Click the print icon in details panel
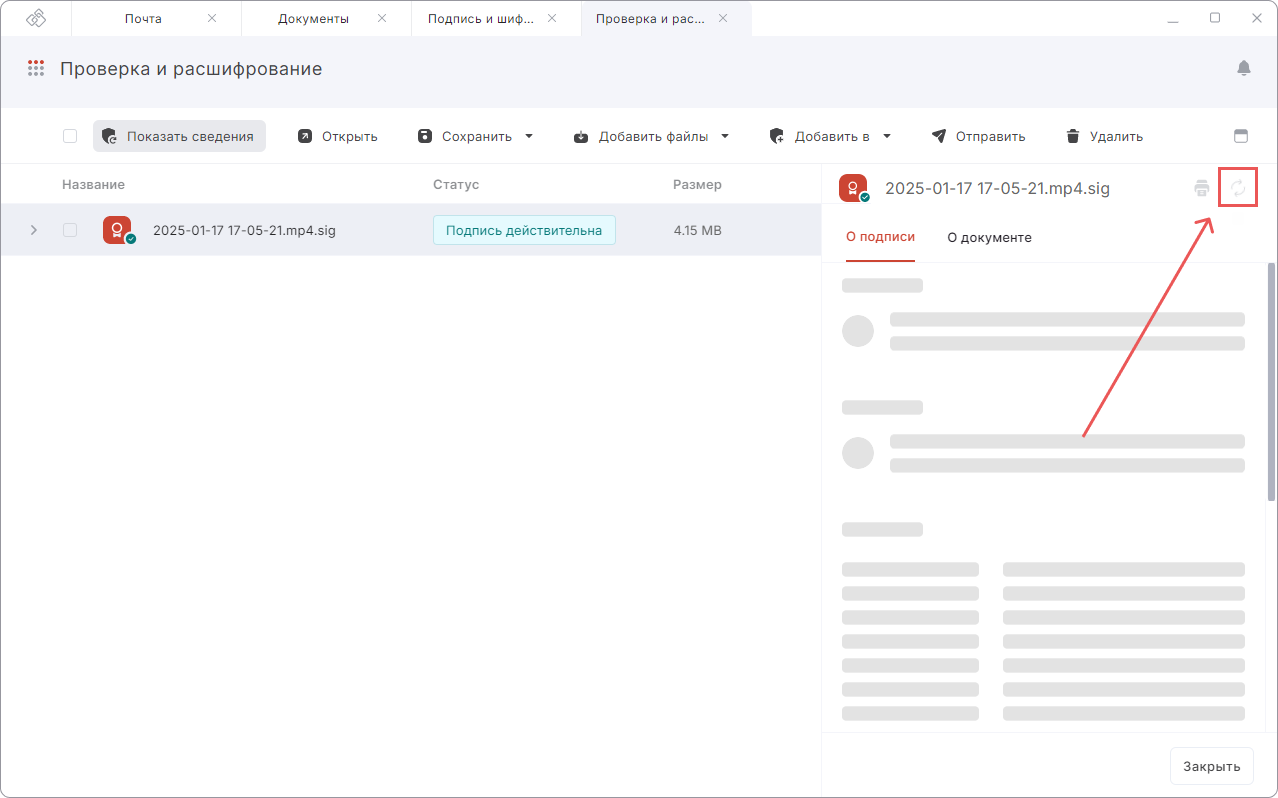The height and width of the screenshot is (798, 1278). pos(1202,188)
